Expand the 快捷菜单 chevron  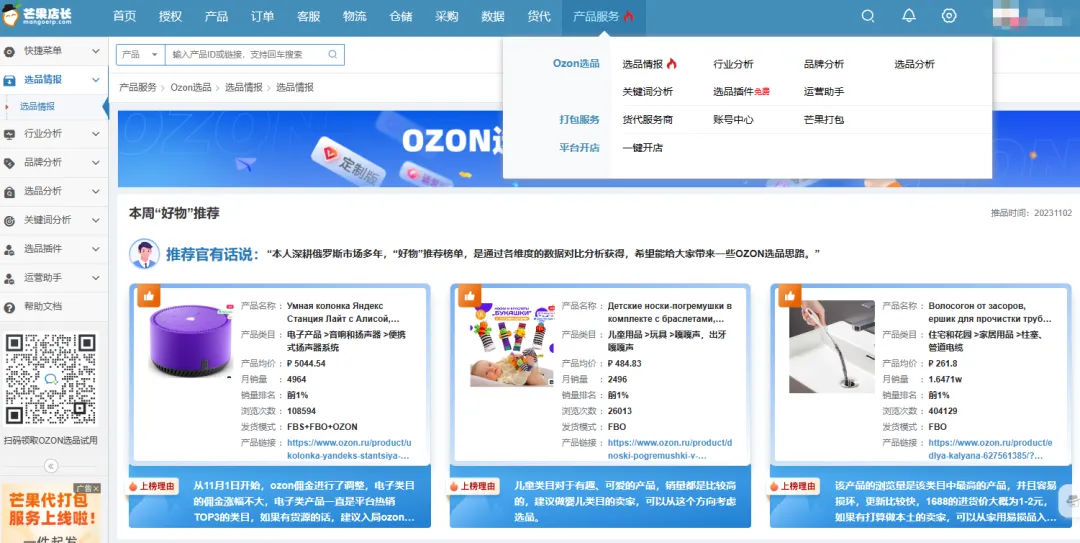click(96, 52)
